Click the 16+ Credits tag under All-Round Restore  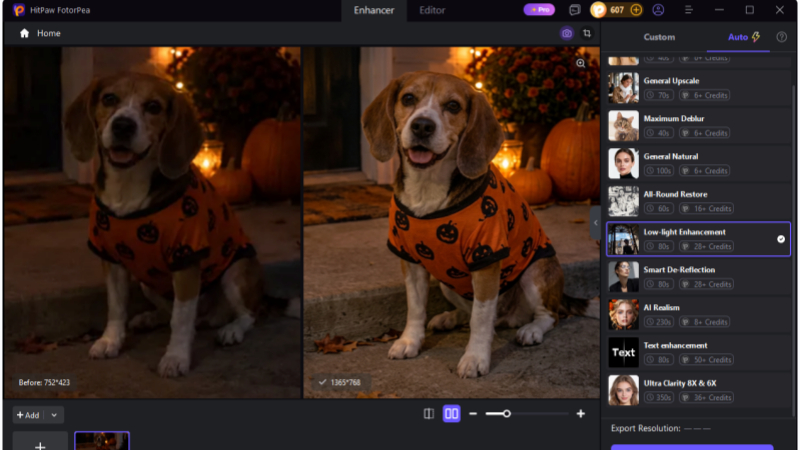coord(707,209)
